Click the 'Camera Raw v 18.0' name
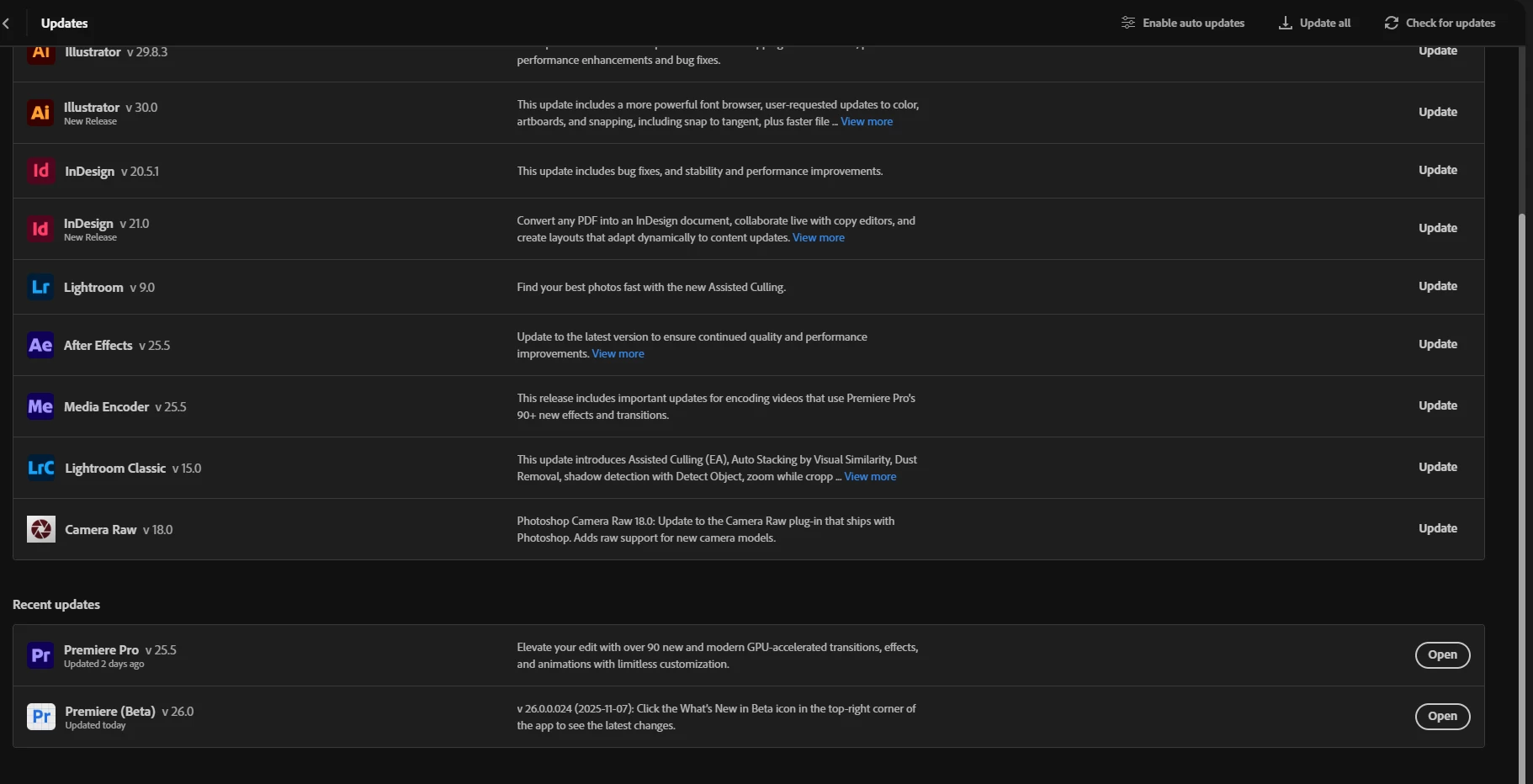This screenshot has height=784, width=1533. (x=119, y=530)
